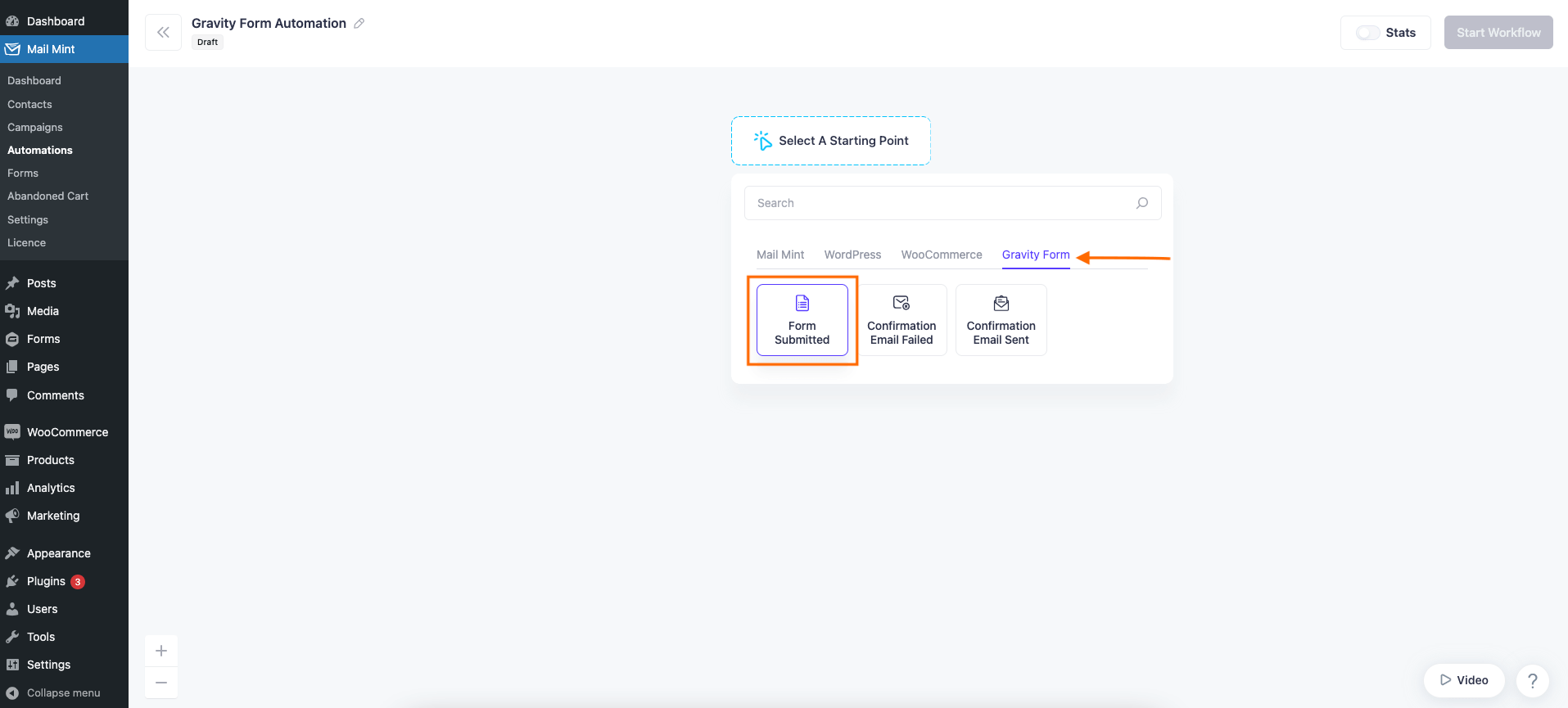Open the Mail Mint menu item

click(x=64, y=49)
